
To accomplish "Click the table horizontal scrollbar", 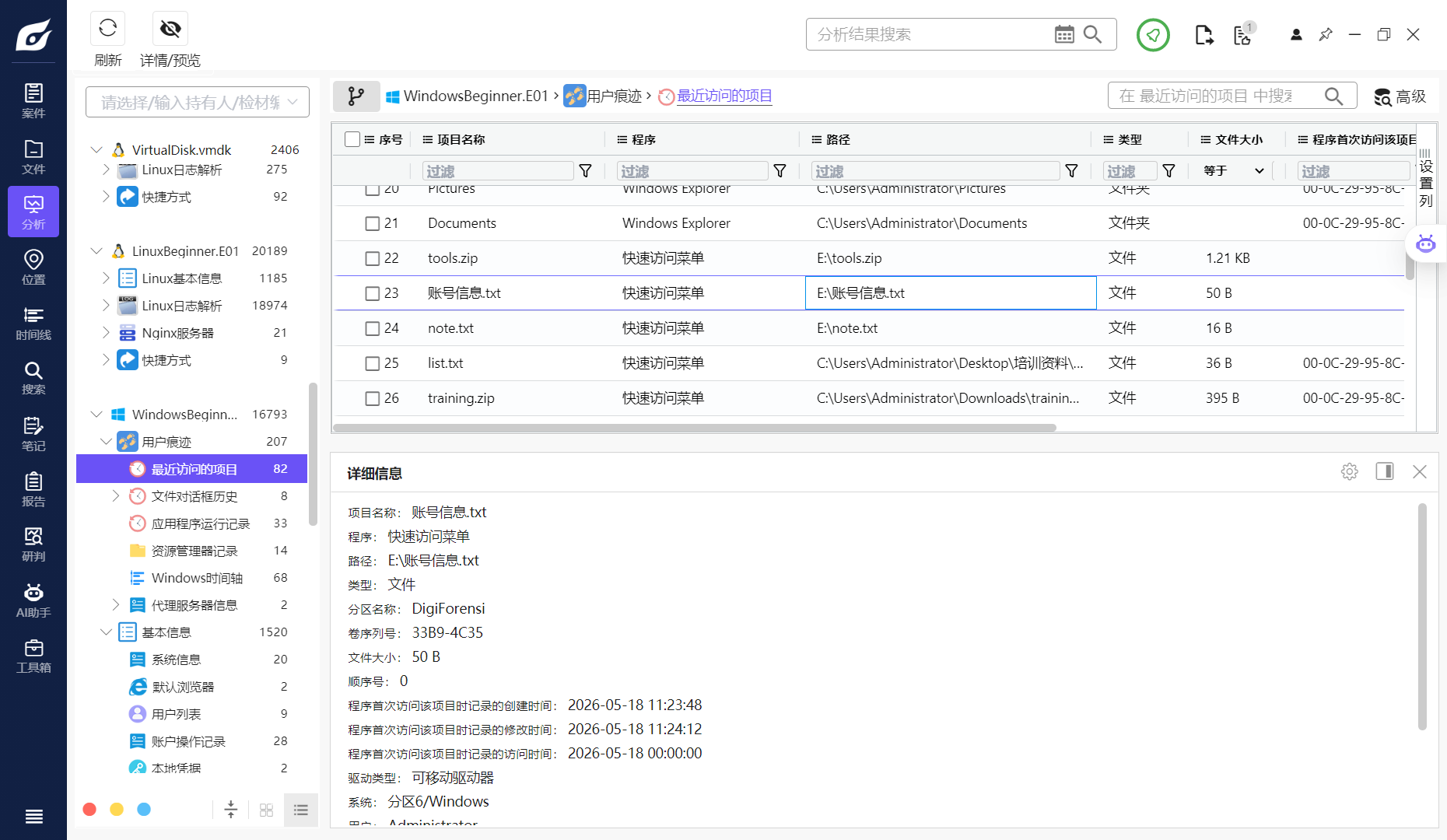I will (x=694, y=428).
